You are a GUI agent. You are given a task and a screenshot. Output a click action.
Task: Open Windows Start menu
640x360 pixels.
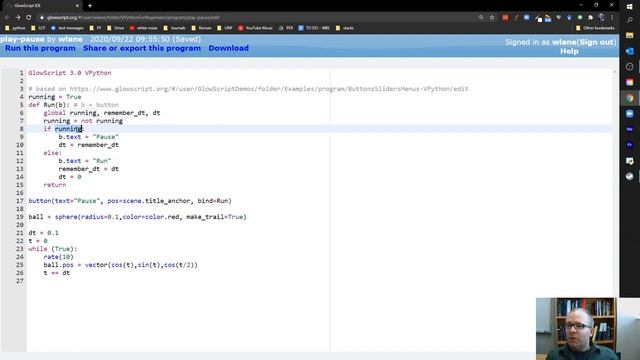[x=629, y=7]
